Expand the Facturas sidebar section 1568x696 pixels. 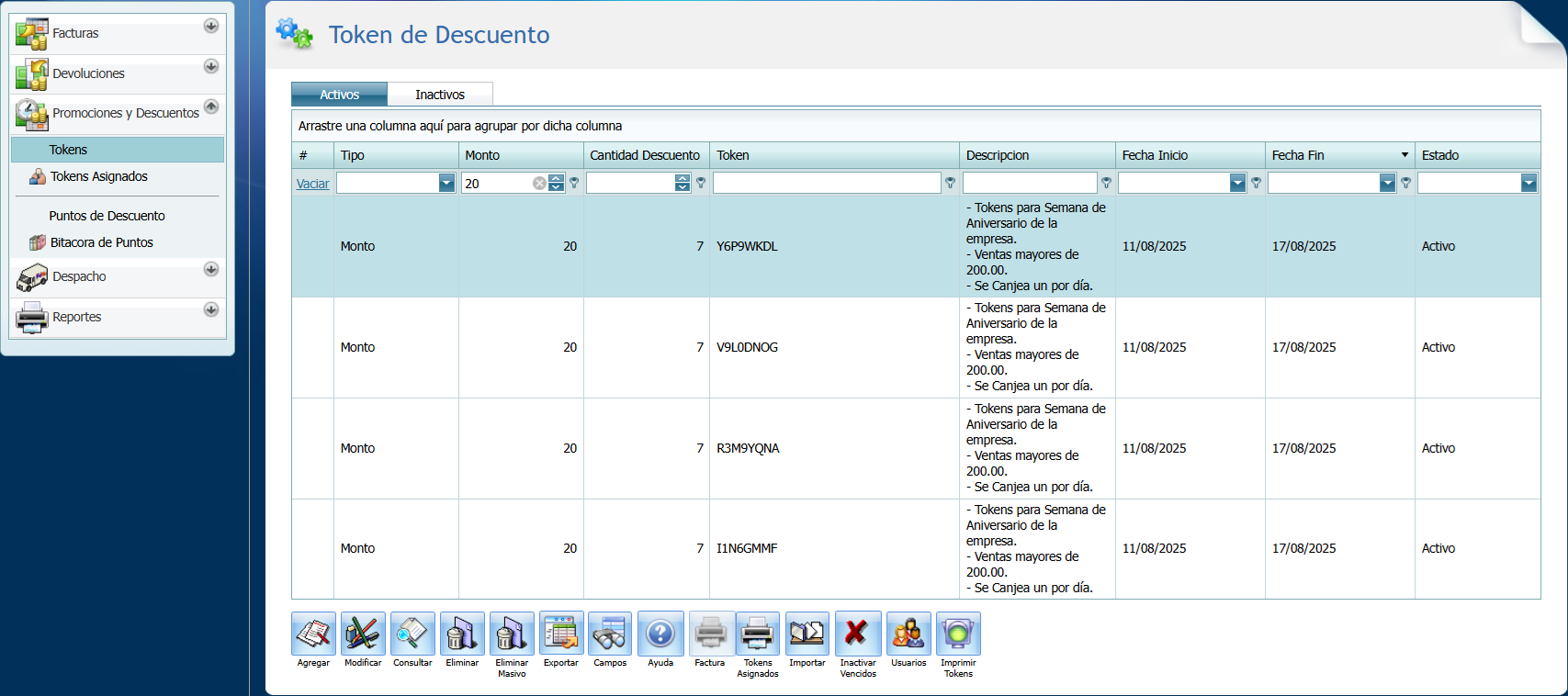[x=211, y=26]
